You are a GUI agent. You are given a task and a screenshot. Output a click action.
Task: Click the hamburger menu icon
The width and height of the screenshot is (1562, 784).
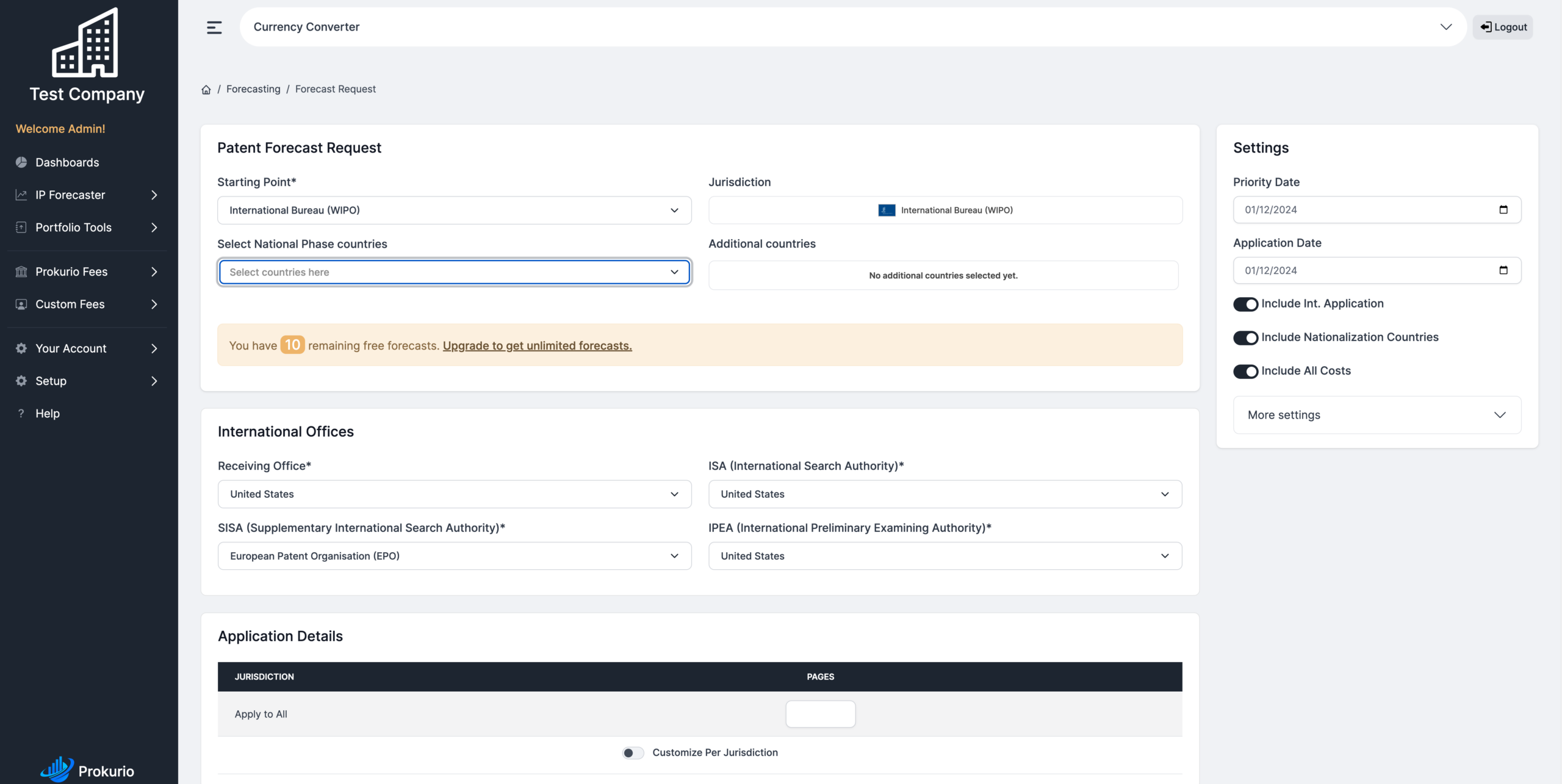point(214,27)
